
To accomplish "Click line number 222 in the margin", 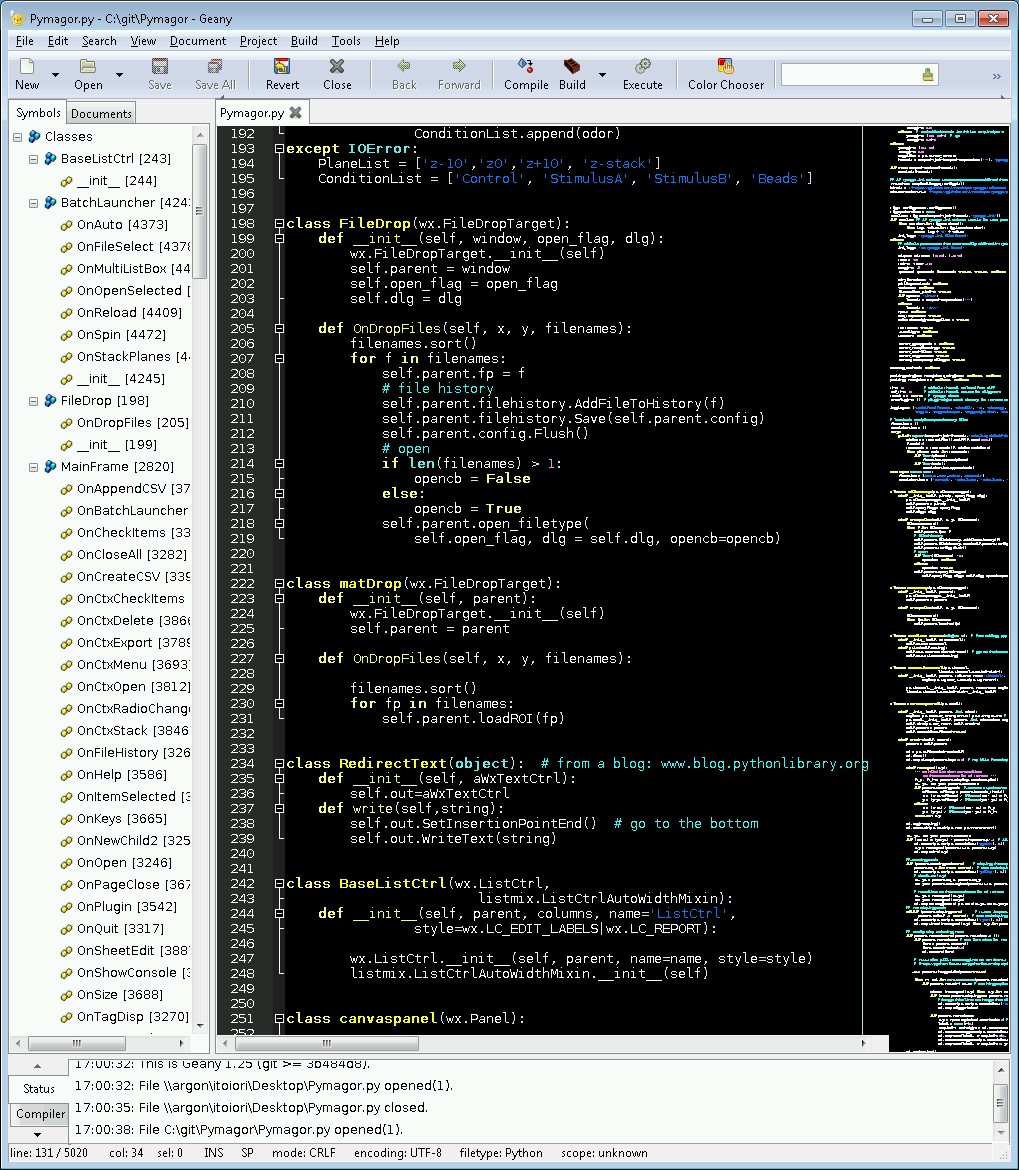I will click(x=242, y=584).
